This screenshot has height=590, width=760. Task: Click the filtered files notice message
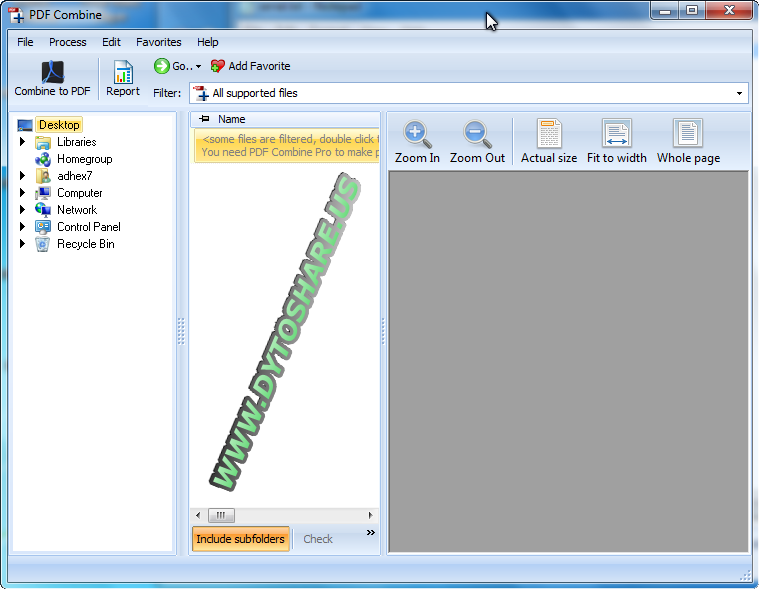pyautogui.click(x=286, y=145)
